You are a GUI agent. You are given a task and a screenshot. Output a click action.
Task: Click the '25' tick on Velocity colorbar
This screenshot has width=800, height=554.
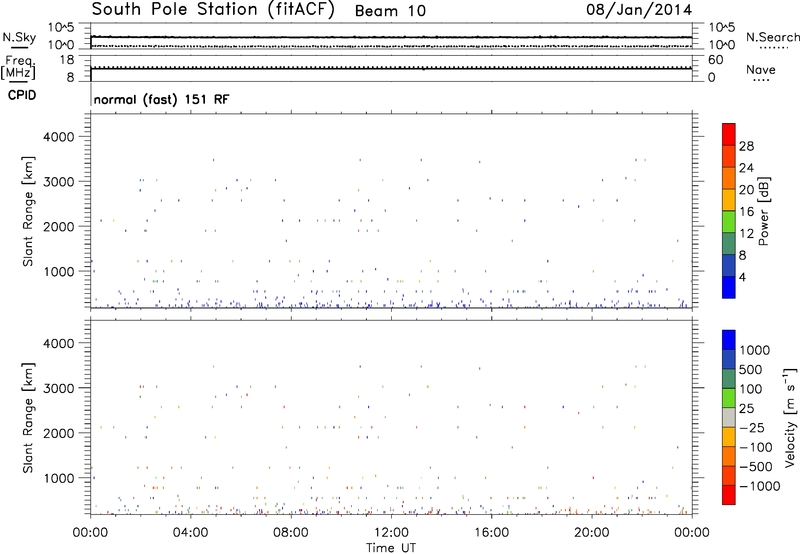[747, 409]
